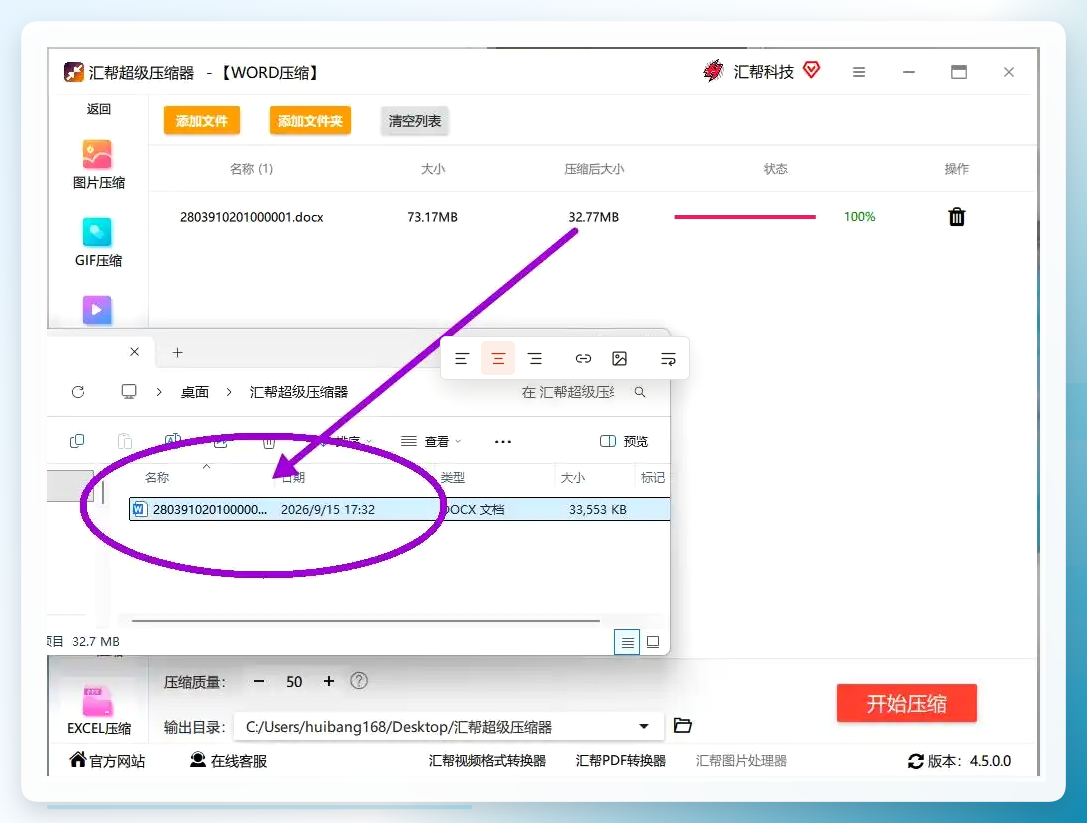
Task: Sort Explorer files by 名称 column
Action: pyautogui.click(x=157, y=478)
